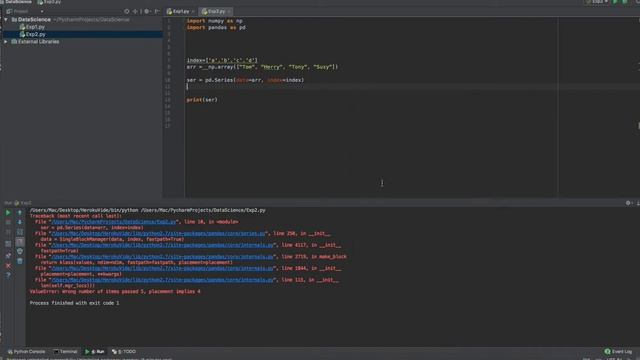Image resolution: width=640 pixels, height=360 pixels.
Task: Click scroll from source icon in Project panel
Action: 127,11
